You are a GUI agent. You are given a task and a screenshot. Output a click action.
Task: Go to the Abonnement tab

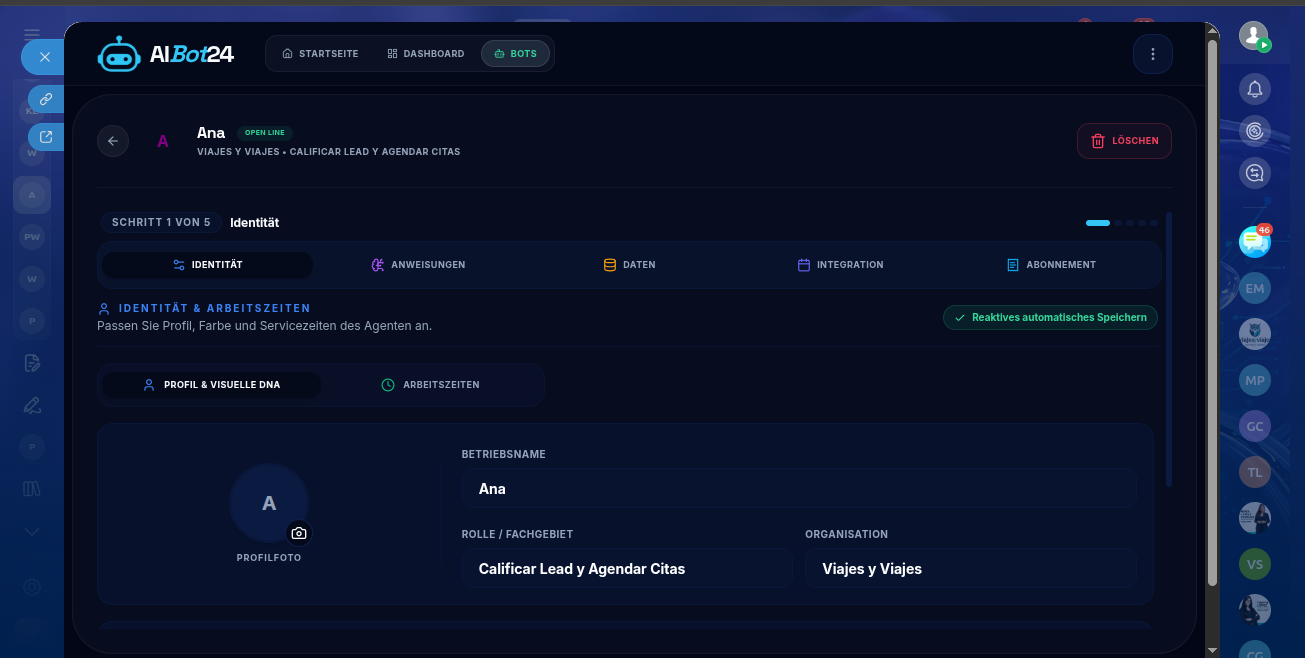tap(1051, 265)
